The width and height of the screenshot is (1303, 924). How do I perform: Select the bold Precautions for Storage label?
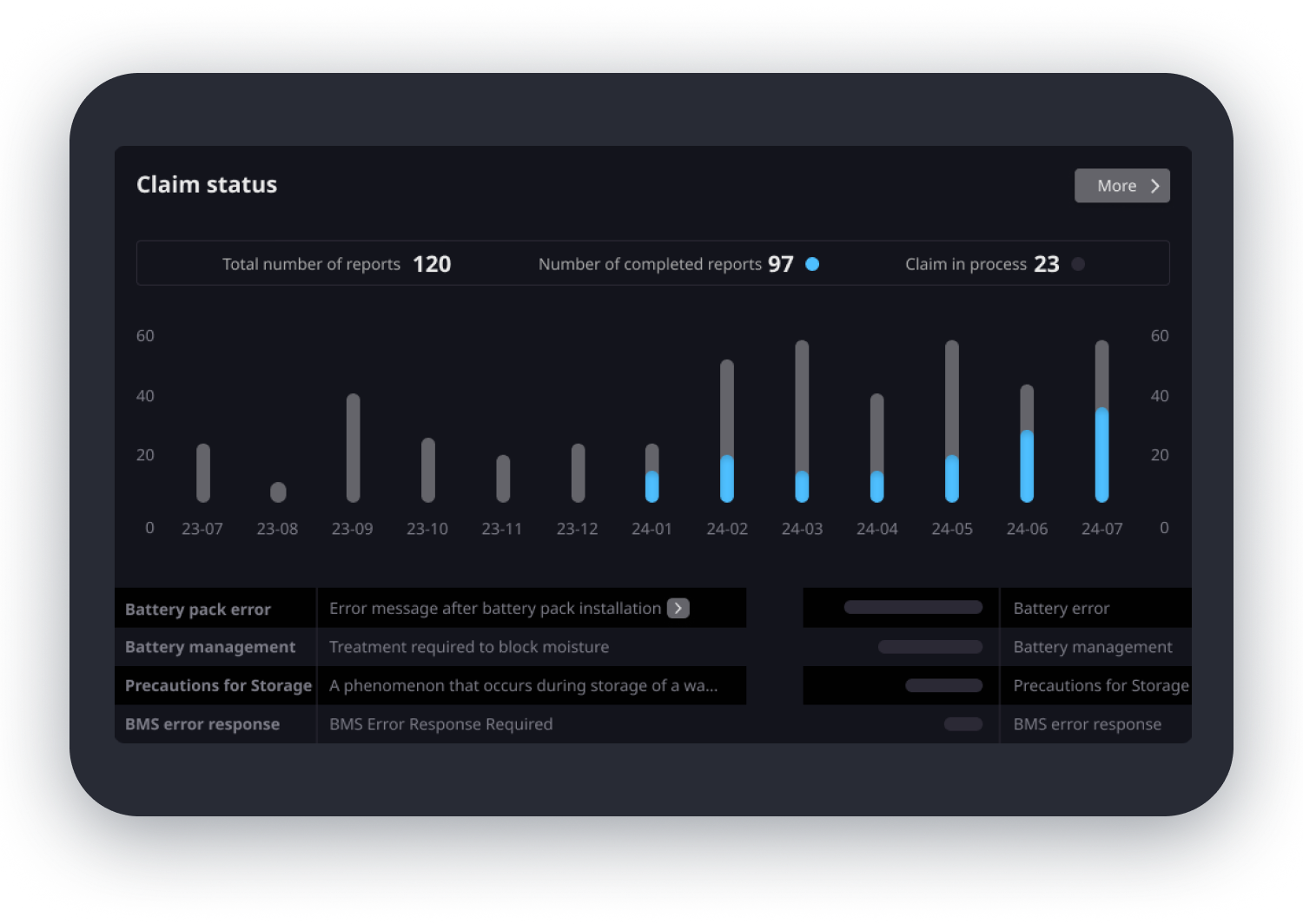pos(218,685)
